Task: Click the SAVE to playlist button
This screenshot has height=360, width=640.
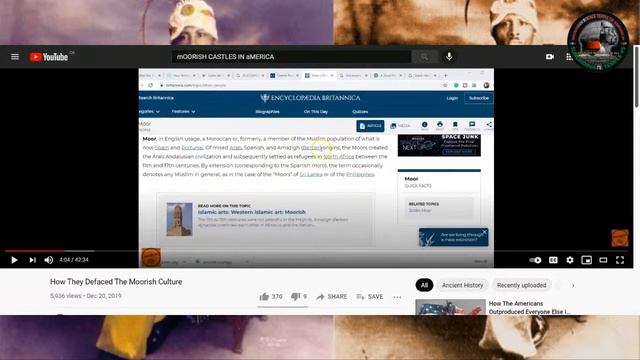Action: point(369,297)
